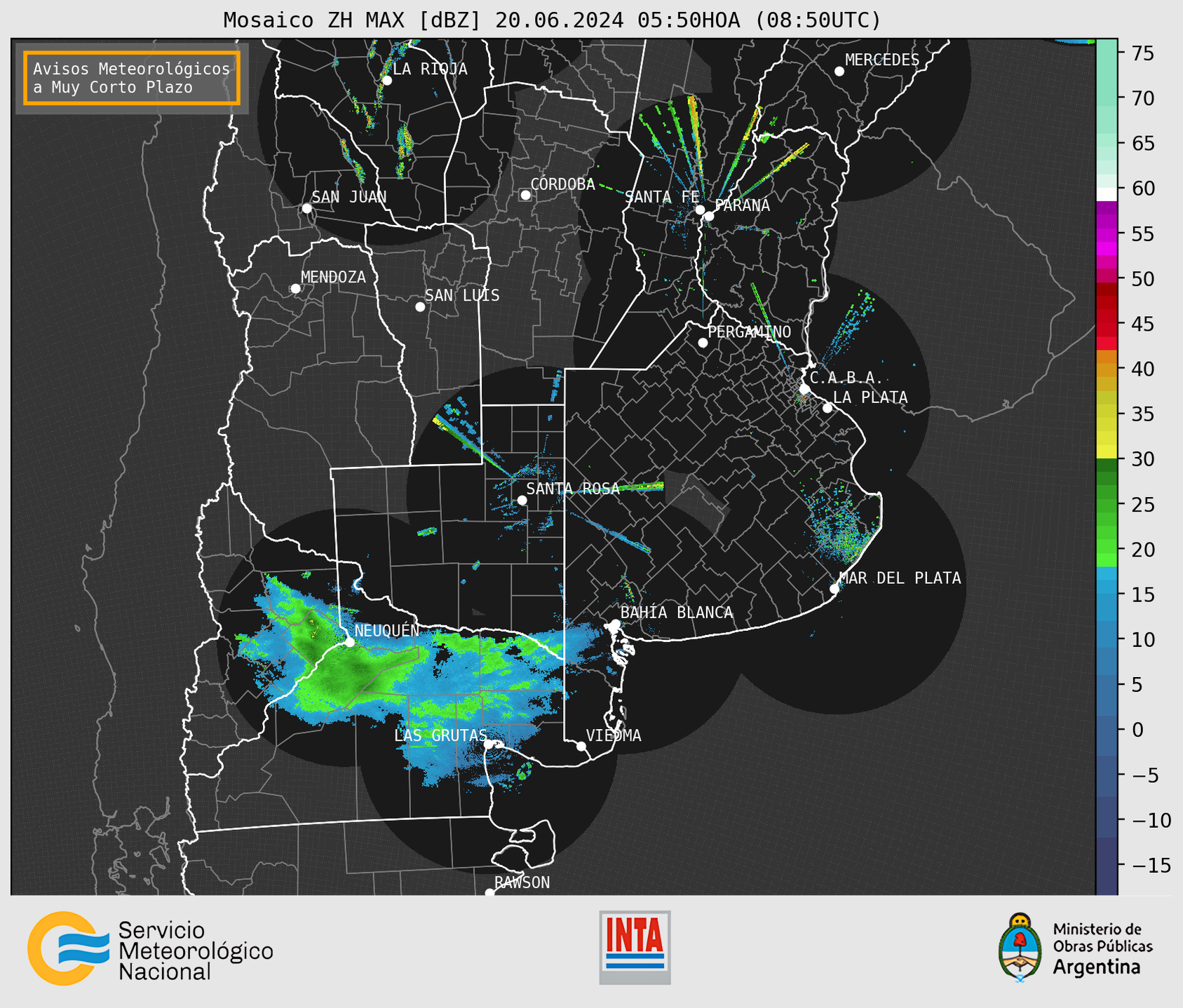The image size is (1183, 1008).
Task: Click the NEUQUÉN city marker dot
Action: (x=349, y=642)
